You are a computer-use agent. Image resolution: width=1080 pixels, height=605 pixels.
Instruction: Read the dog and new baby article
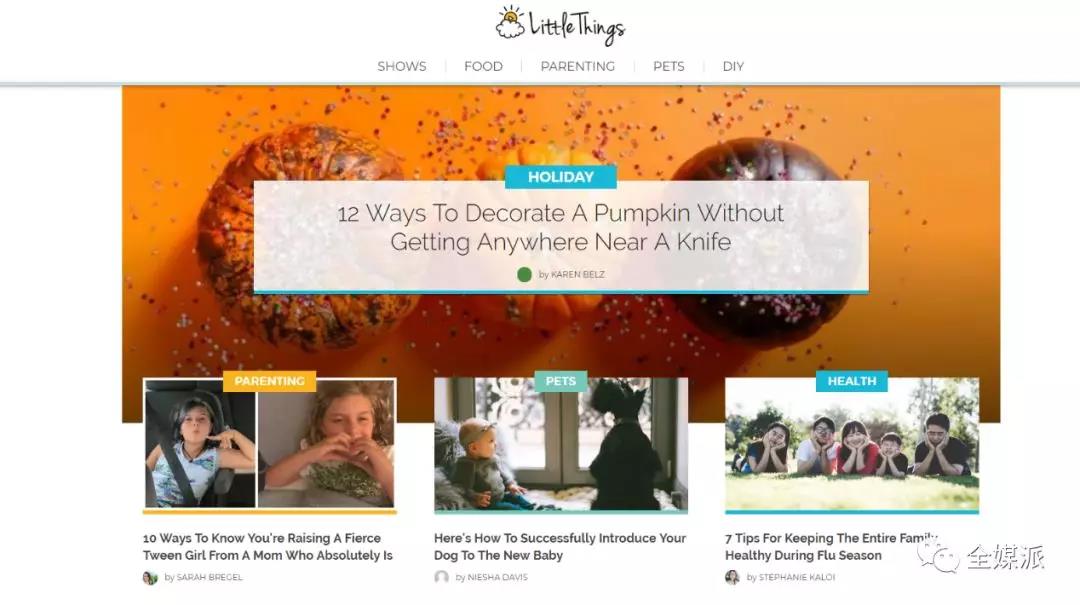pyautogui.click(x=560, y=546)
